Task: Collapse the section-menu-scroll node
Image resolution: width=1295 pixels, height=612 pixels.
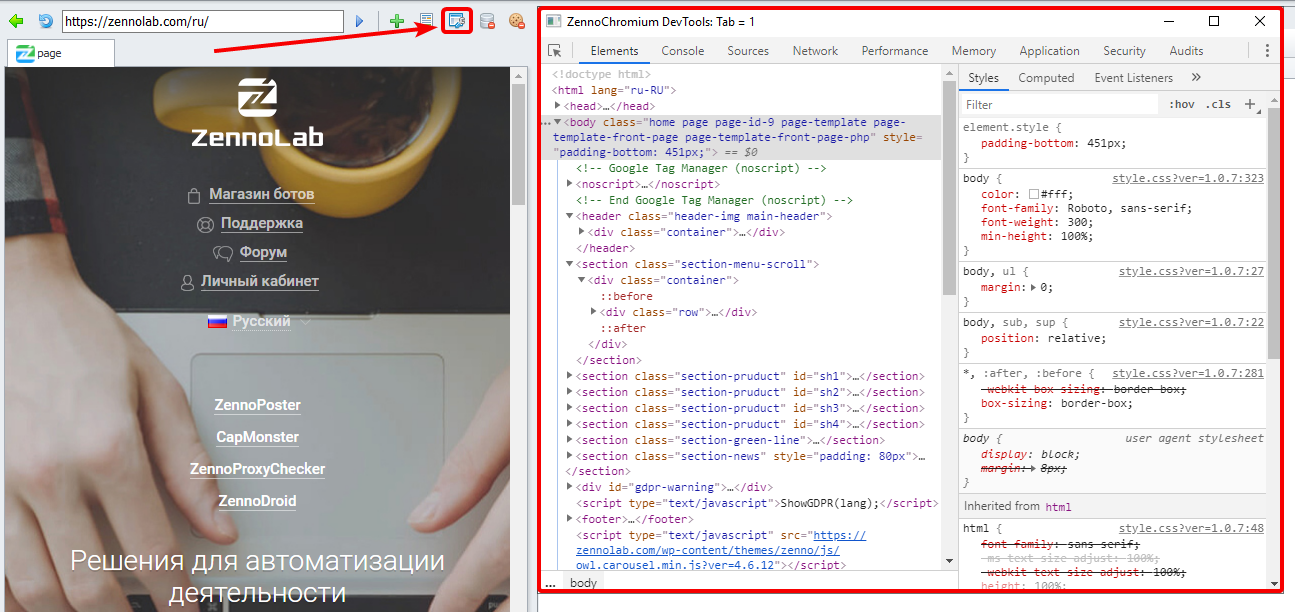Action: (569, 264)
